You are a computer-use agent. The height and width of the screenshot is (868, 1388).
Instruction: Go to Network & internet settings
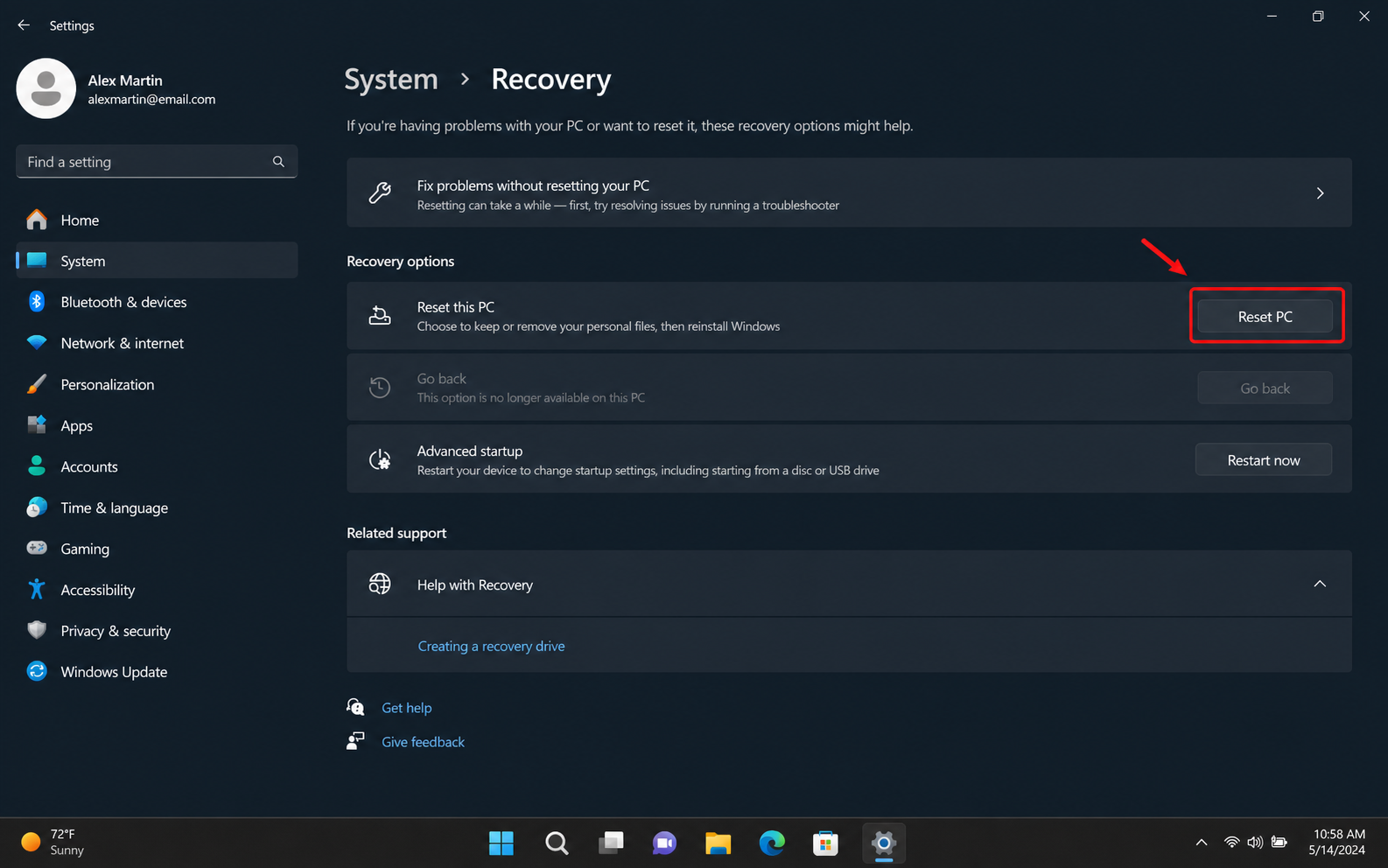[x=157, y=343]
